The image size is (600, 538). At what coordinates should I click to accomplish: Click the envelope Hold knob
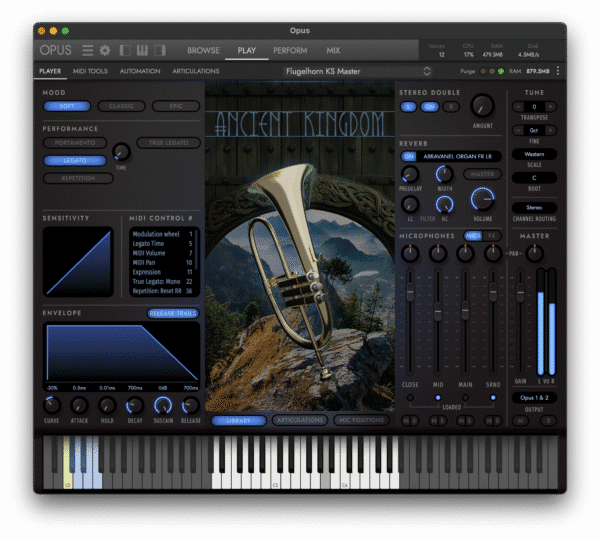[107, 406]
